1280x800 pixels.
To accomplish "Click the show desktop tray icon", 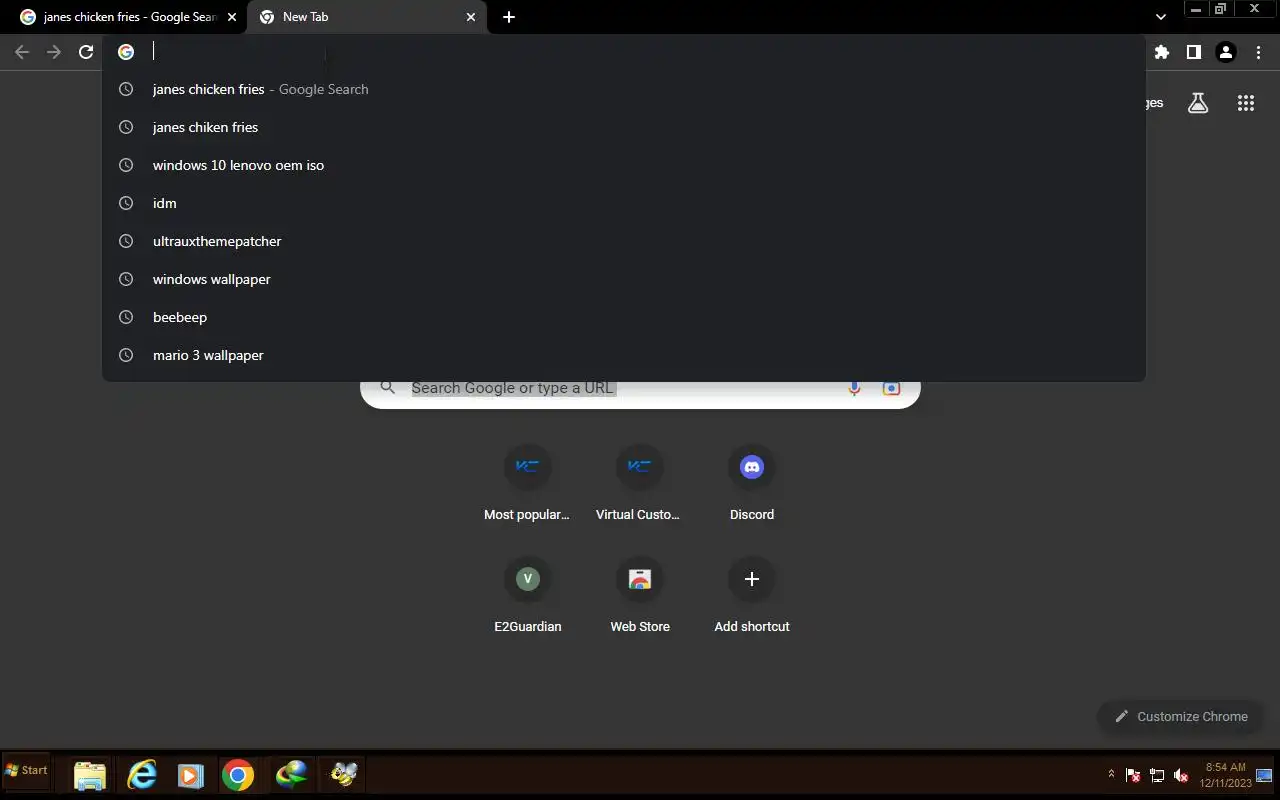I will click(x=1264, y=775).
